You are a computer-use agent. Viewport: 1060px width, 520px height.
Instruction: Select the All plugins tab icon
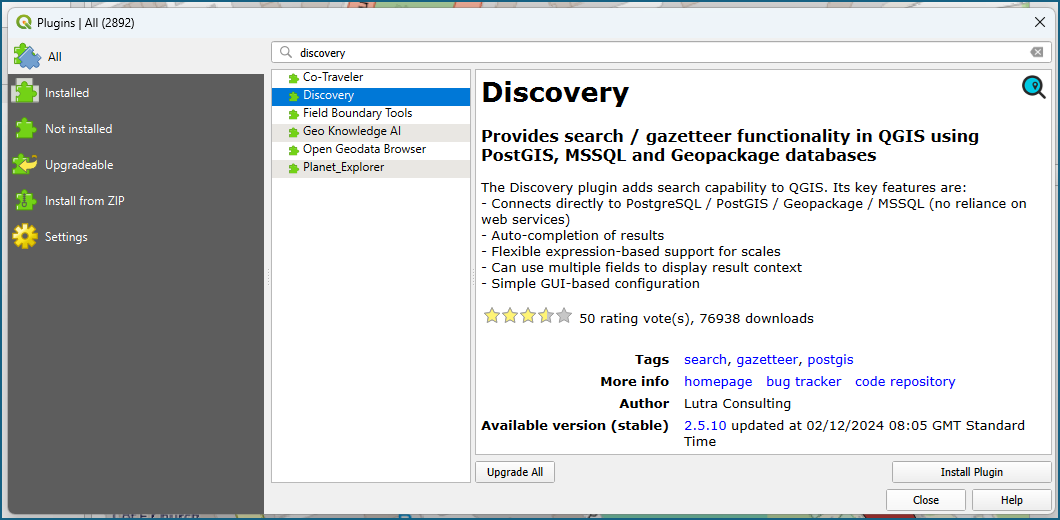(27, 57)
